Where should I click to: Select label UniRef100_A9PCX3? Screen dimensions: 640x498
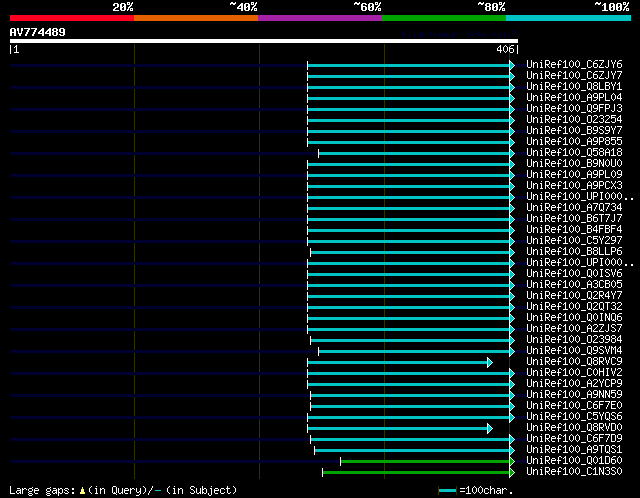574,185
